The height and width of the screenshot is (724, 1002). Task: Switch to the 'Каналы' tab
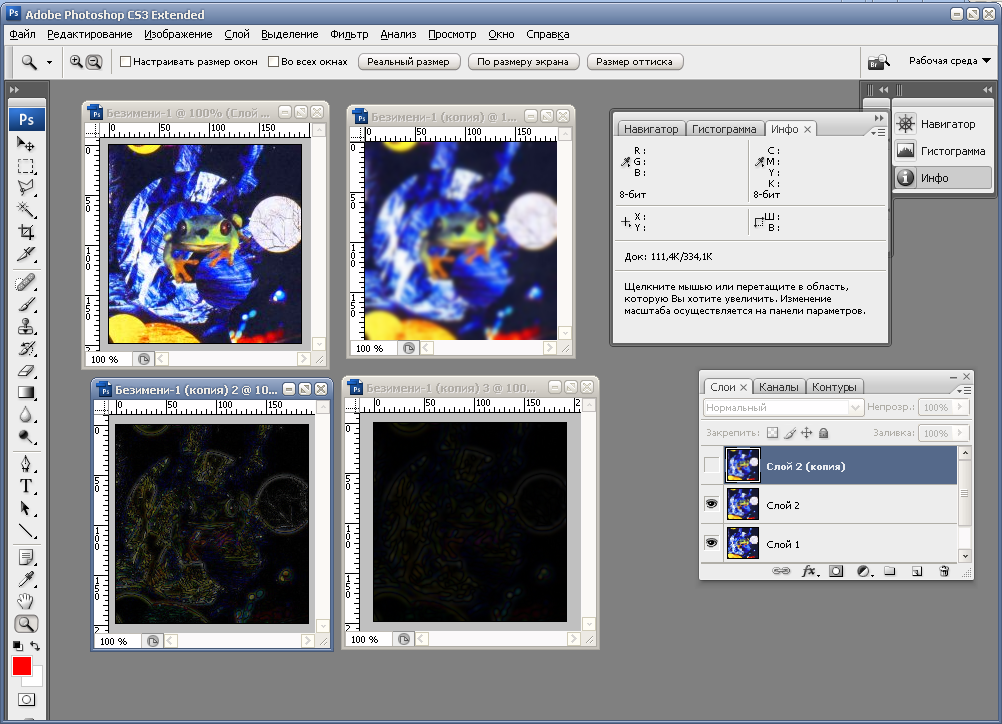point(778,387)
